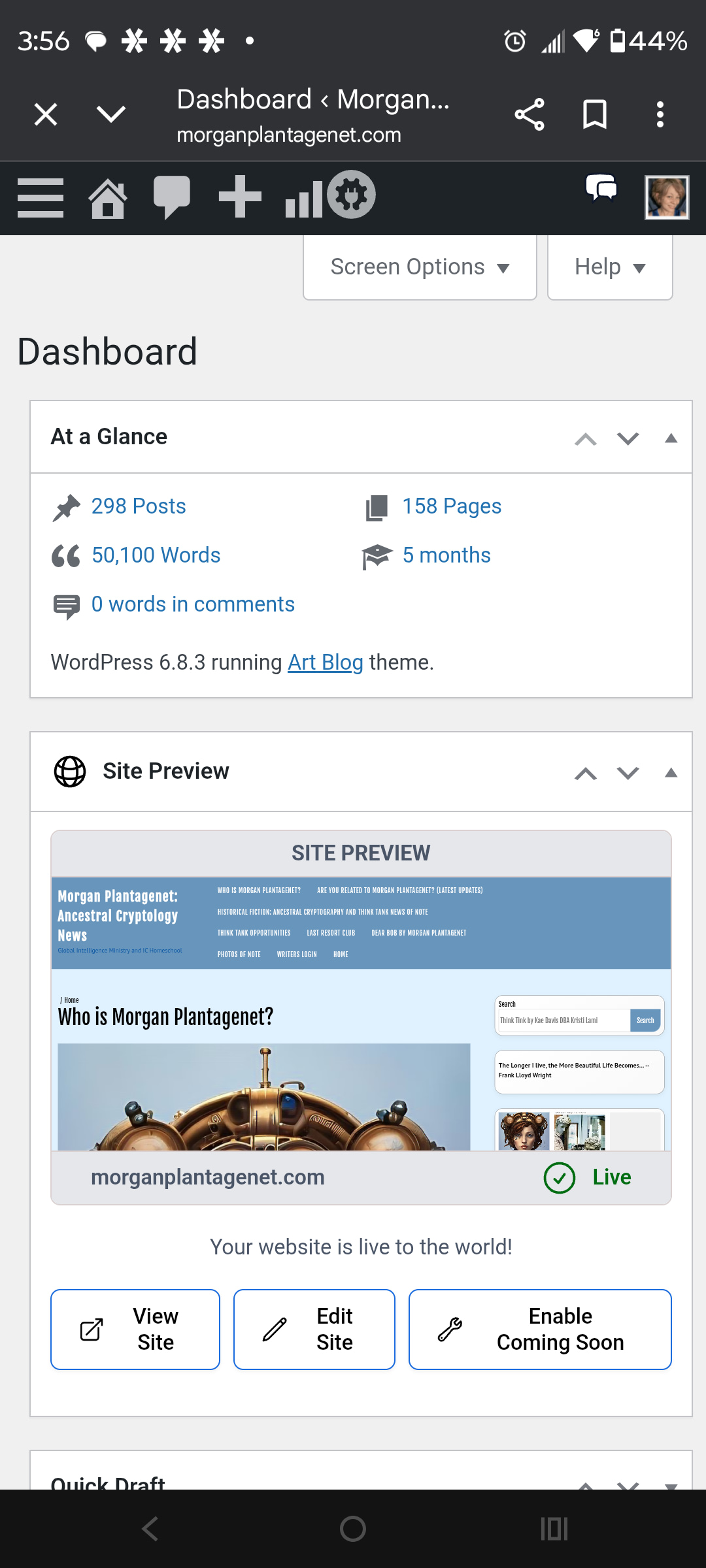Bookmark the Dashboard page
The image size is (706, 1568).
pyautogui.click(x=595, y=114)
